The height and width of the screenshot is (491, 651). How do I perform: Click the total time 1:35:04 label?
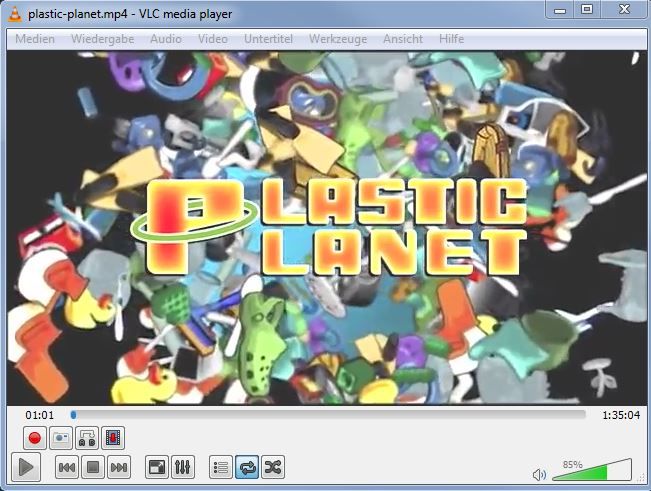pos(621,415)
